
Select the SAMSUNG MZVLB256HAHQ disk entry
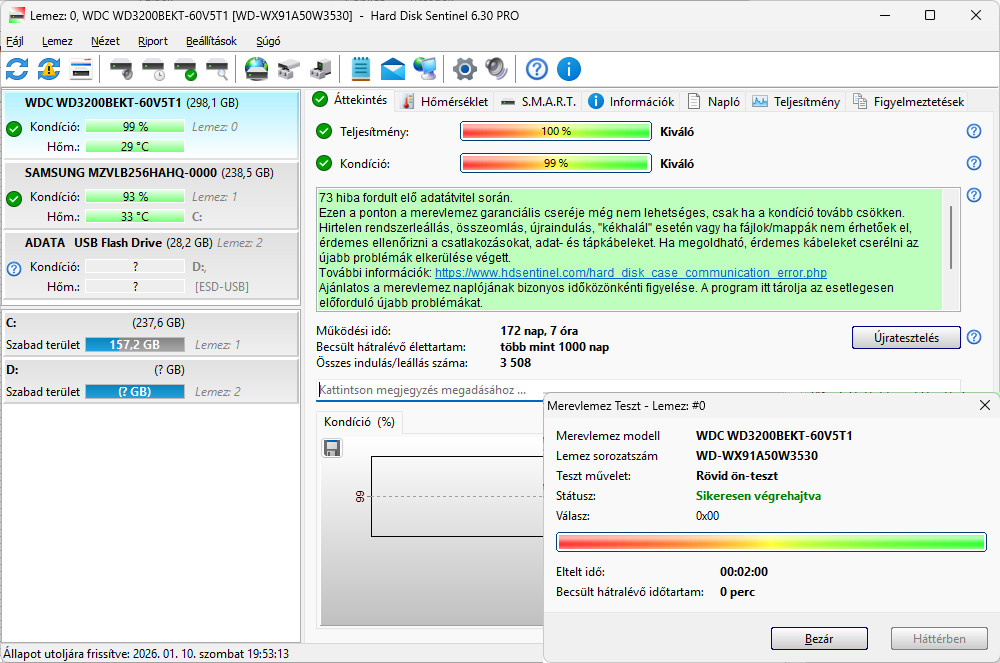(120, 172)
